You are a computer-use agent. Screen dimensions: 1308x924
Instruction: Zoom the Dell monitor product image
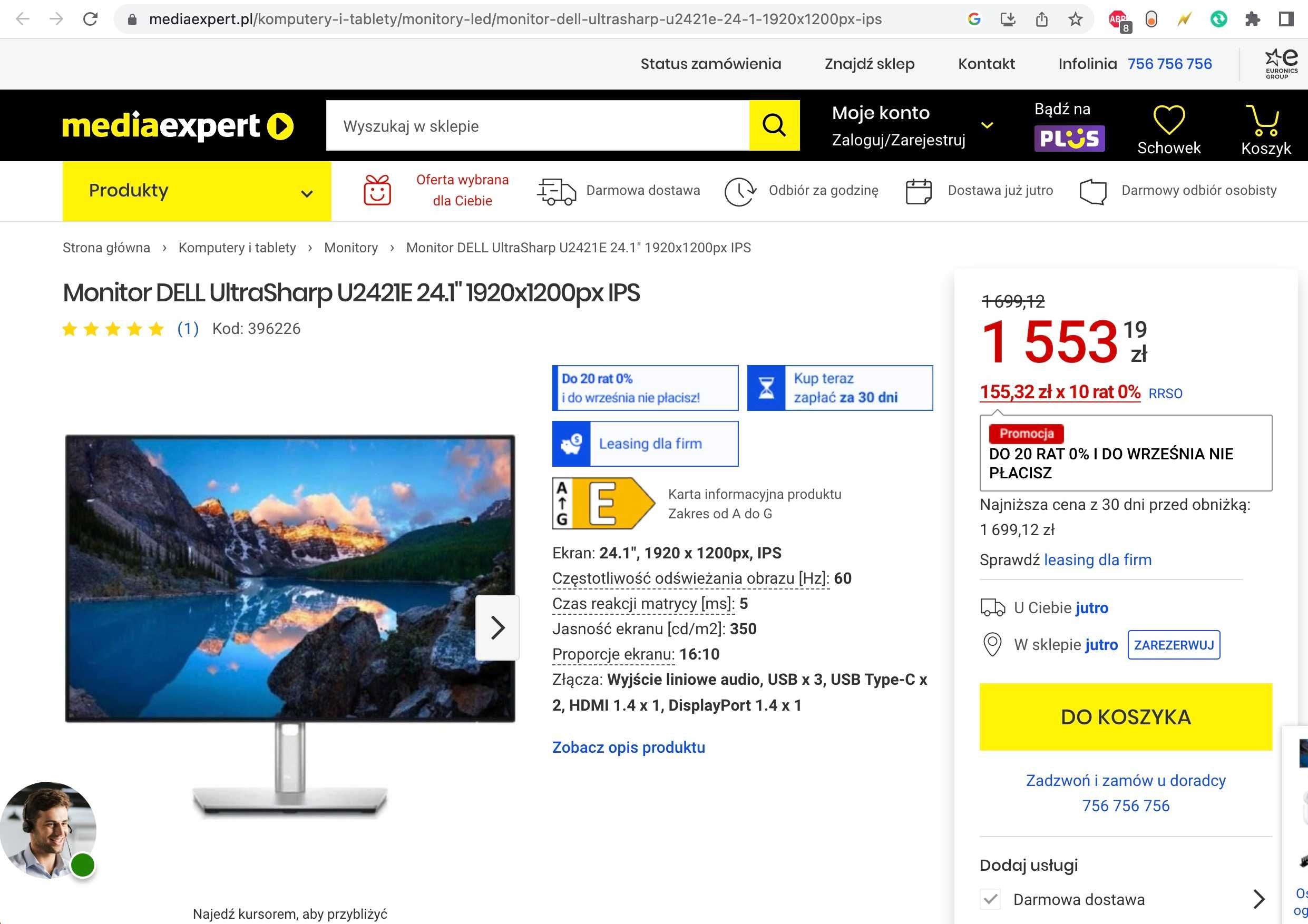click(290, 626)
